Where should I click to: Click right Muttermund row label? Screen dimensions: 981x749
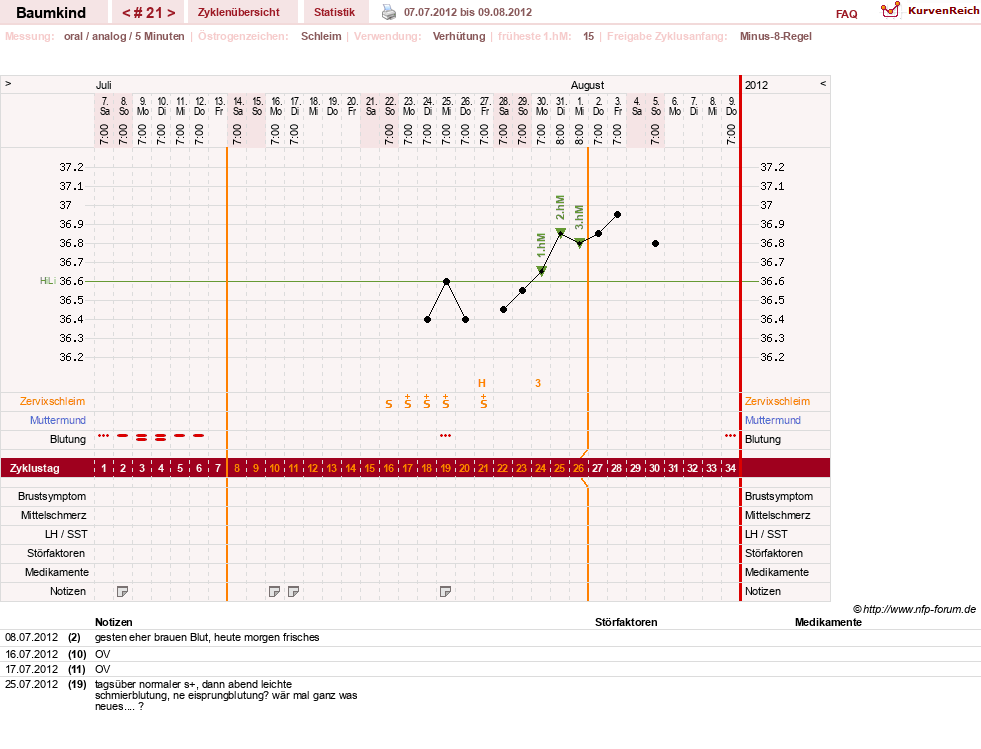[773, 420]
